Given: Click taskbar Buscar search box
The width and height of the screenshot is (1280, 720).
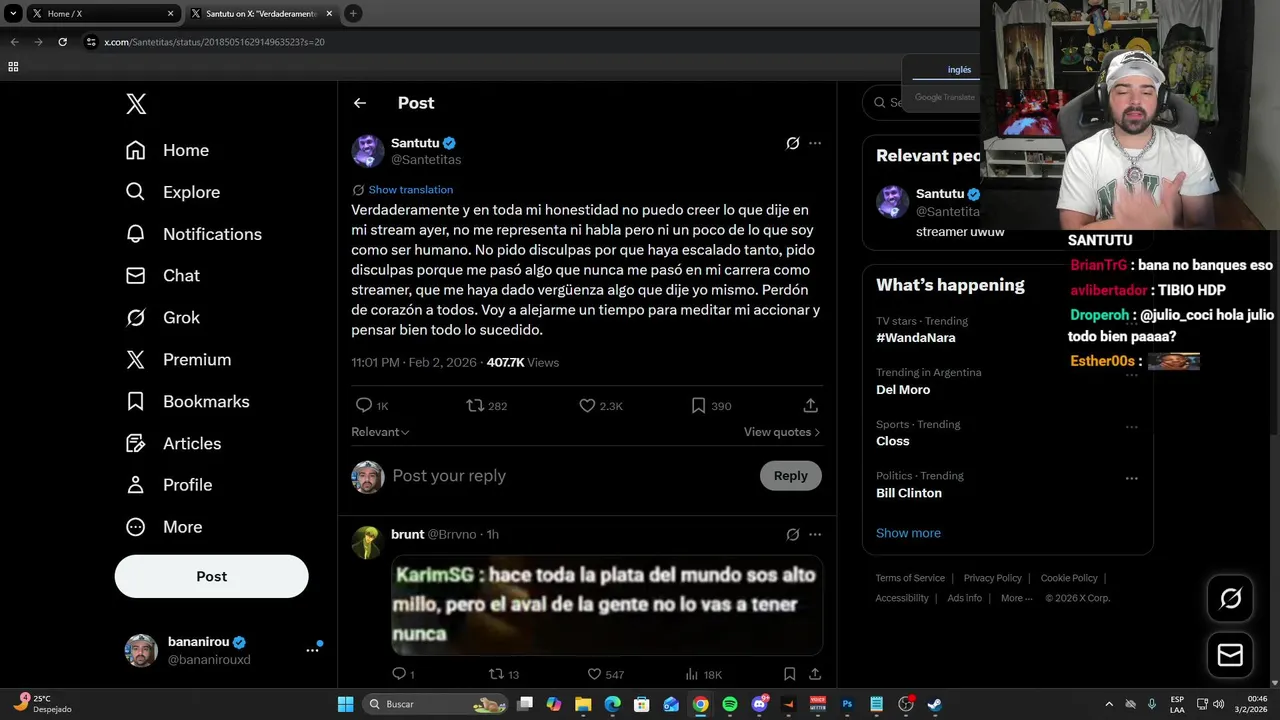Looking at the screenshot, I should click(435, 704).
